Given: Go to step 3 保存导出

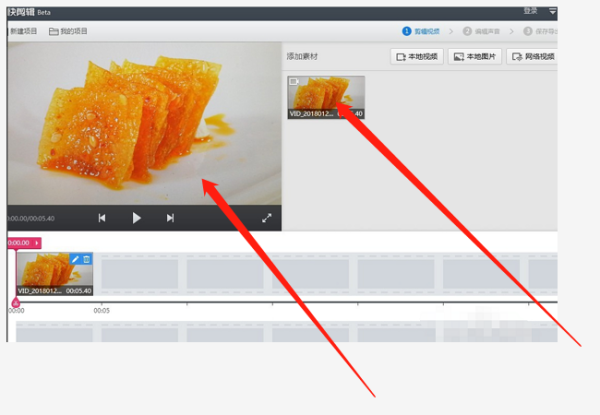Looking at the screenshot, I should point(540,31).
